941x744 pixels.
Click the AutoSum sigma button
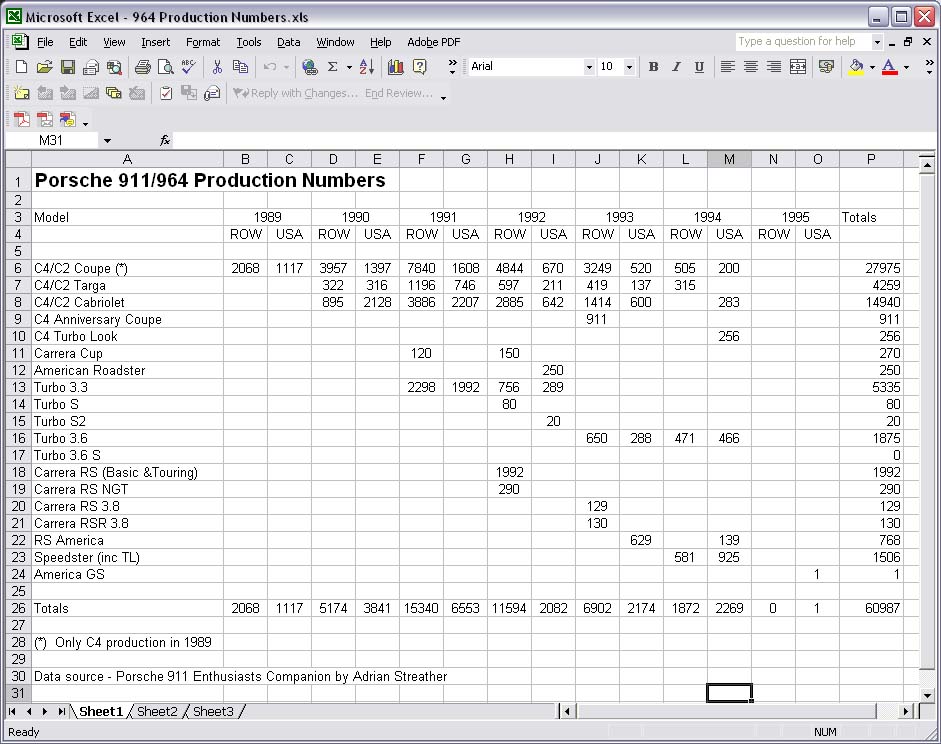tap(332, 67)
